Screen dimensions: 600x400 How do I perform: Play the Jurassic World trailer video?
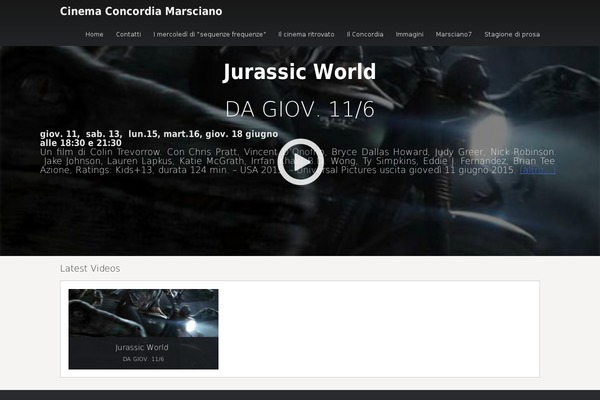pyautogui.click(x=300, y=162)
